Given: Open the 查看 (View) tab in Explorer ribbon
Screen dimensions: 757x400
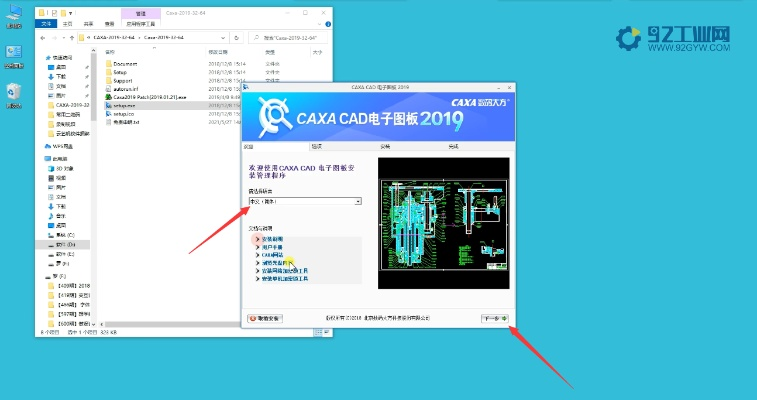Looking at the screenshot, I should [109, 24].
